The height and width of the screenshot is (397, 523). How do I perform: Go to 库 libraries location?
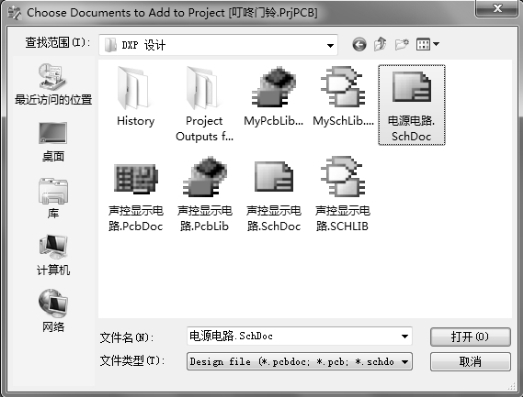[x=53, y=198]
